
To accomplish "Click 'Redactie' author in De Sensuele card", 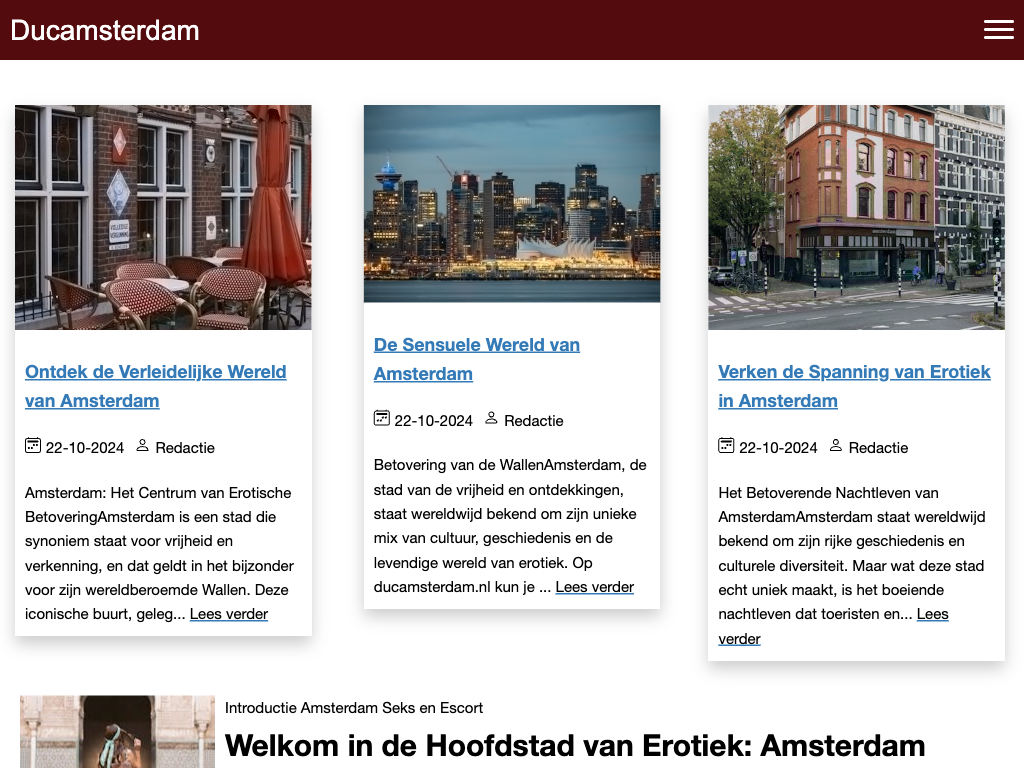I will tap(534, 421).
